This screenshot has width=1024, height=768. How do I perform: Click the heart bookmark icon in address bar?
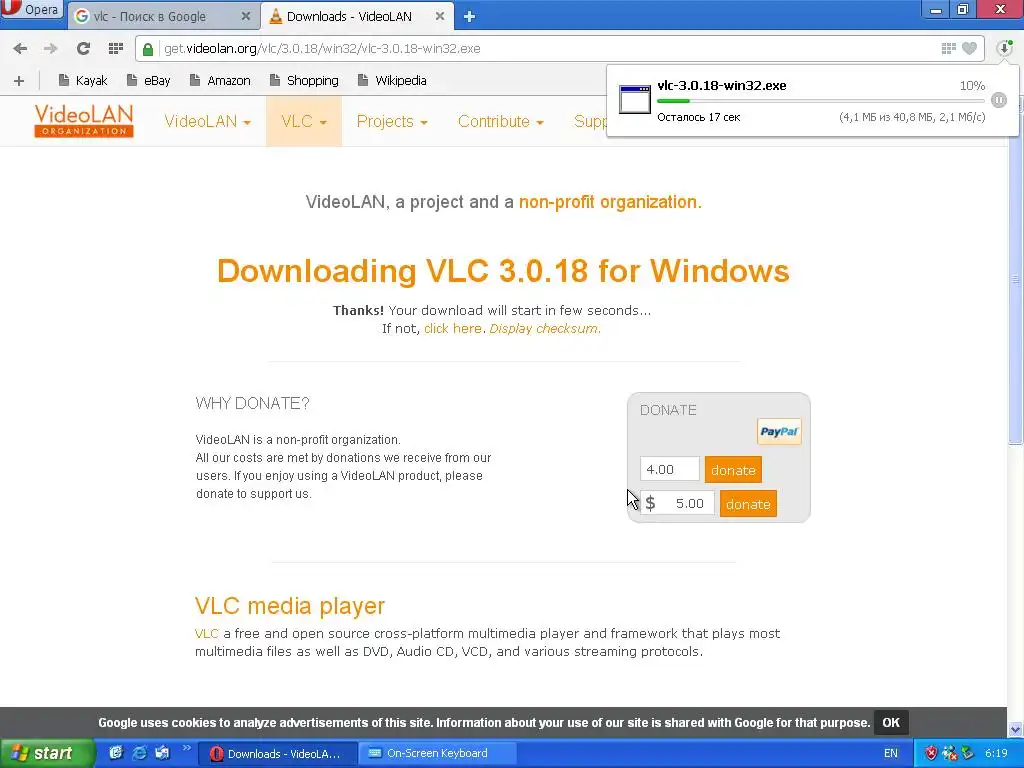click(970, 48)
